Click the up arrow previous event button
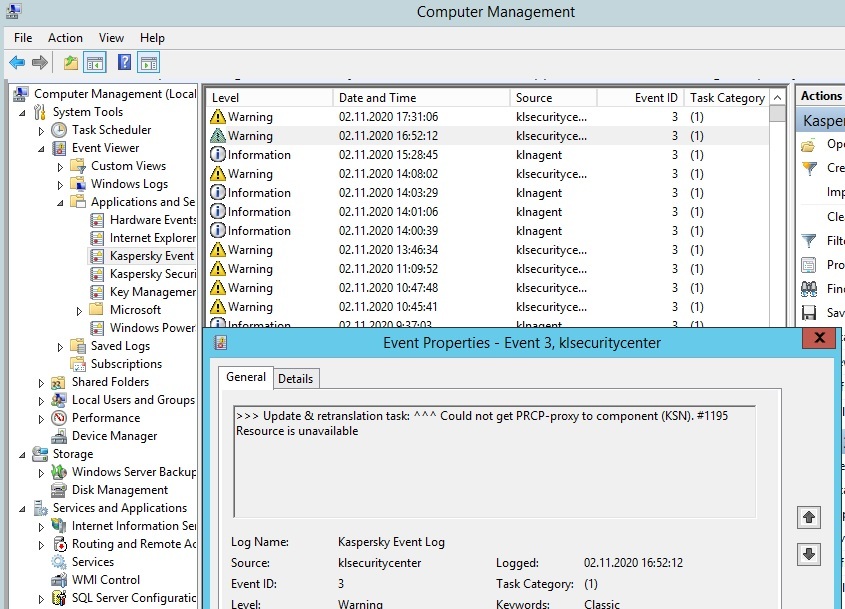 809,518
